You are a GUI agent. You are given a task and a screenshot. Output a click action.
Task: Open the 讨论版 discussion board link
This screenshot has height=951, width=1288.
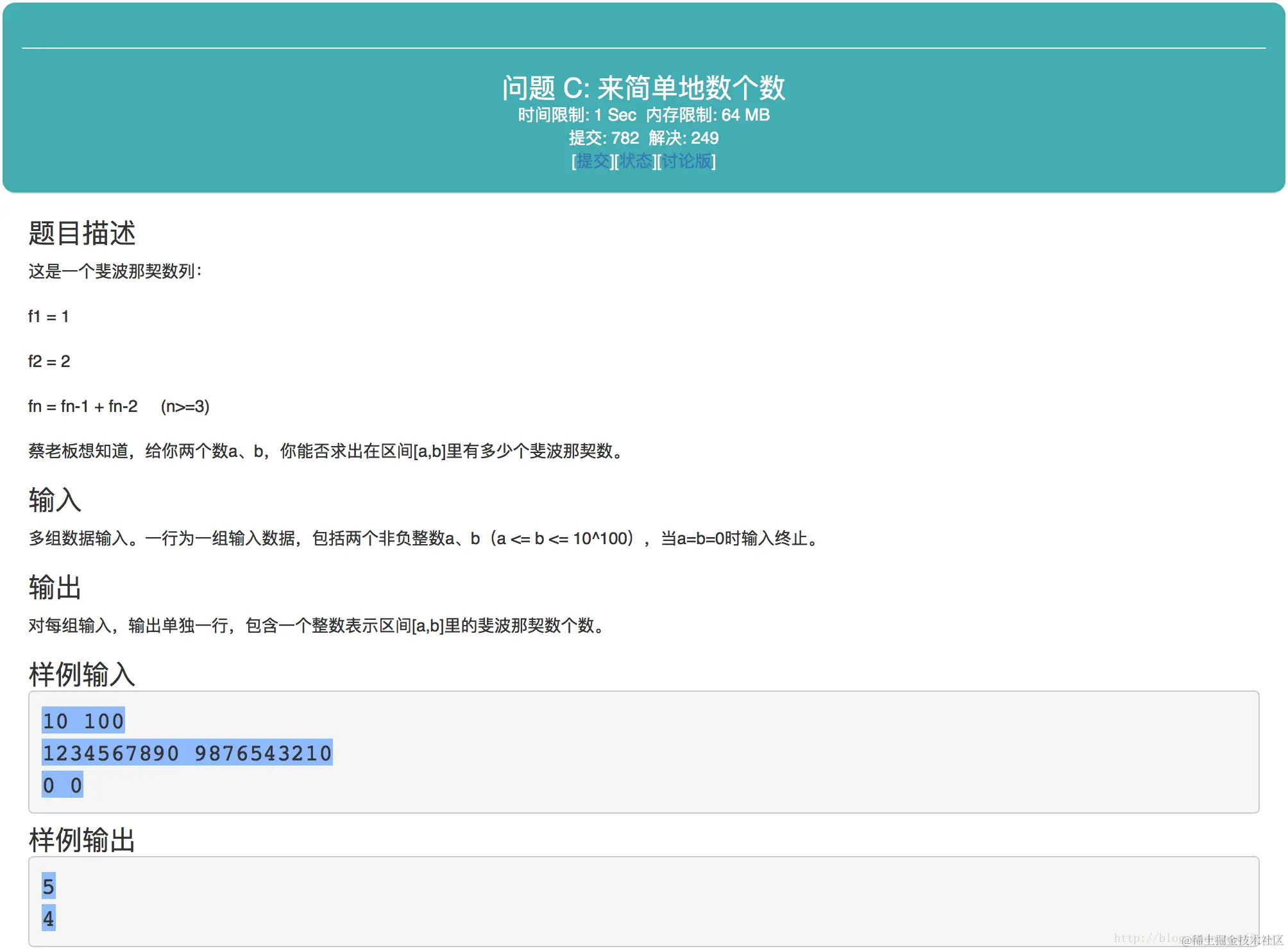click(686, 161)
